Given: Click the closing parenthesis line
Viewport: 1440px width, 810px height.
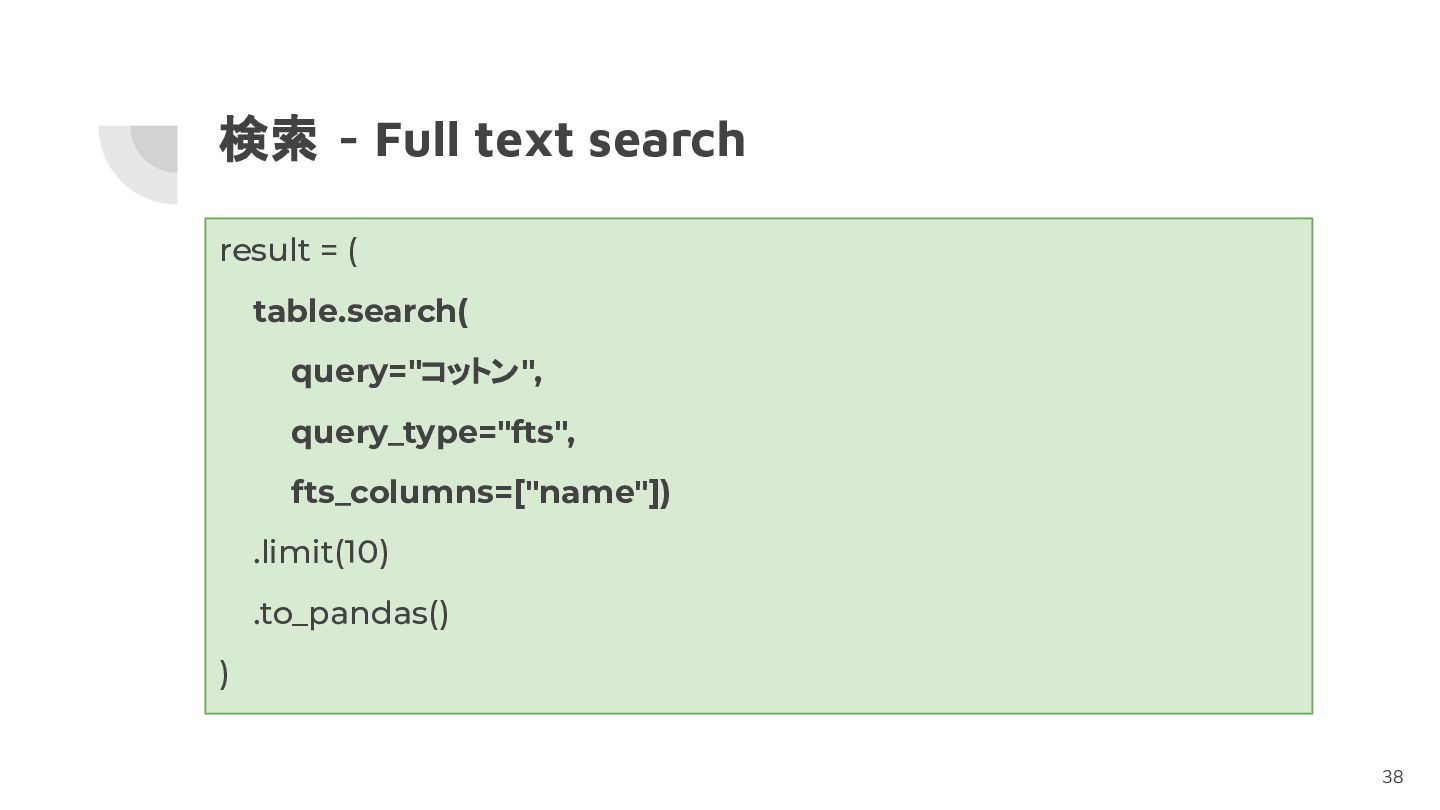Looking at the screenshot, I should (224, 674).
